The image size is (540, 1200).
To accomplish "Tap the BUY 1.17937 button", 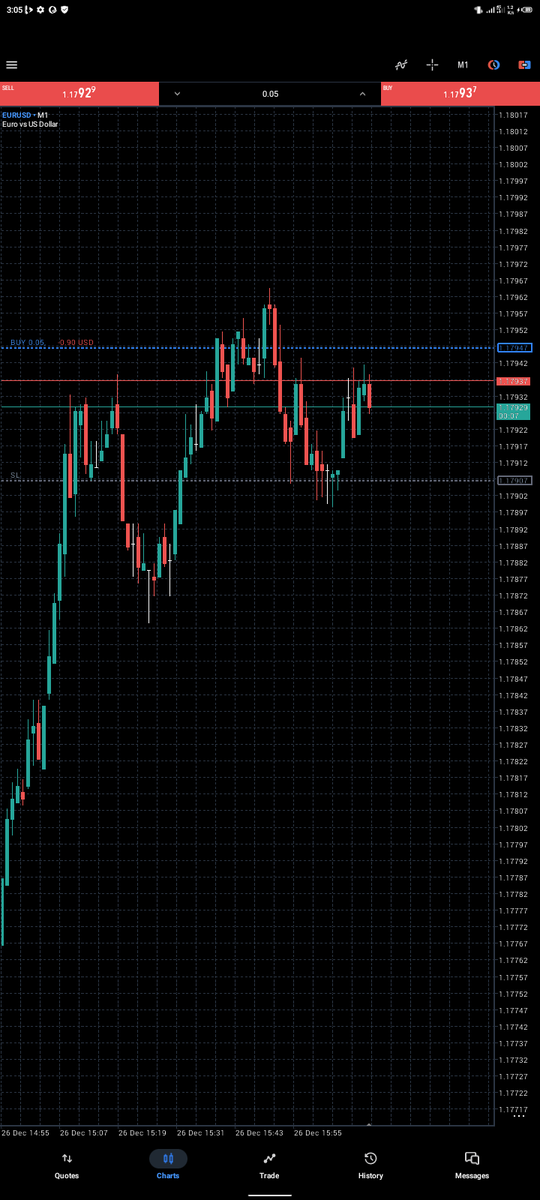I will point(460,93).
